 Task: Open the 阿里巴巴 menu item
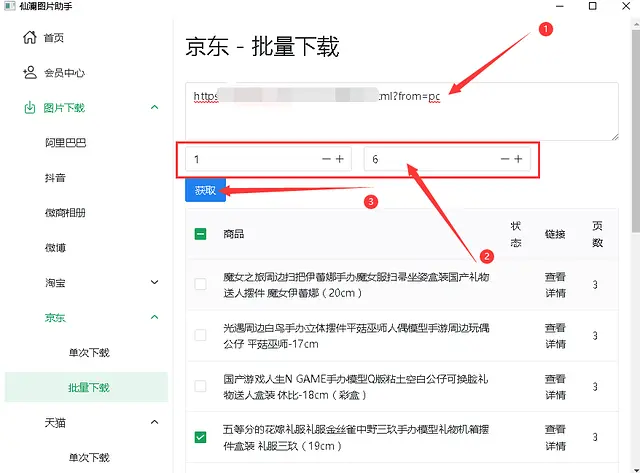pos(65,142)
